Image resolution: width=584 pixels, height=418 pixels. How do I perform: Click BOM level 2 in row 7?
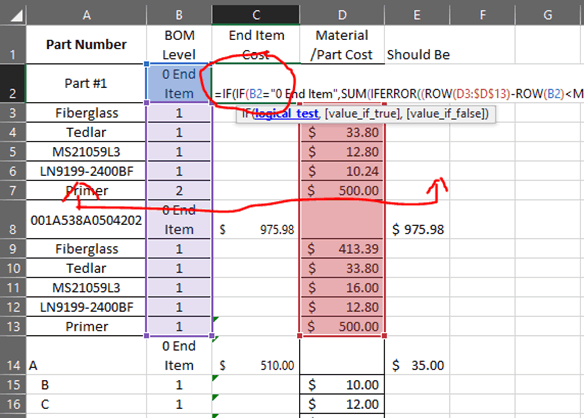[179, 190]
